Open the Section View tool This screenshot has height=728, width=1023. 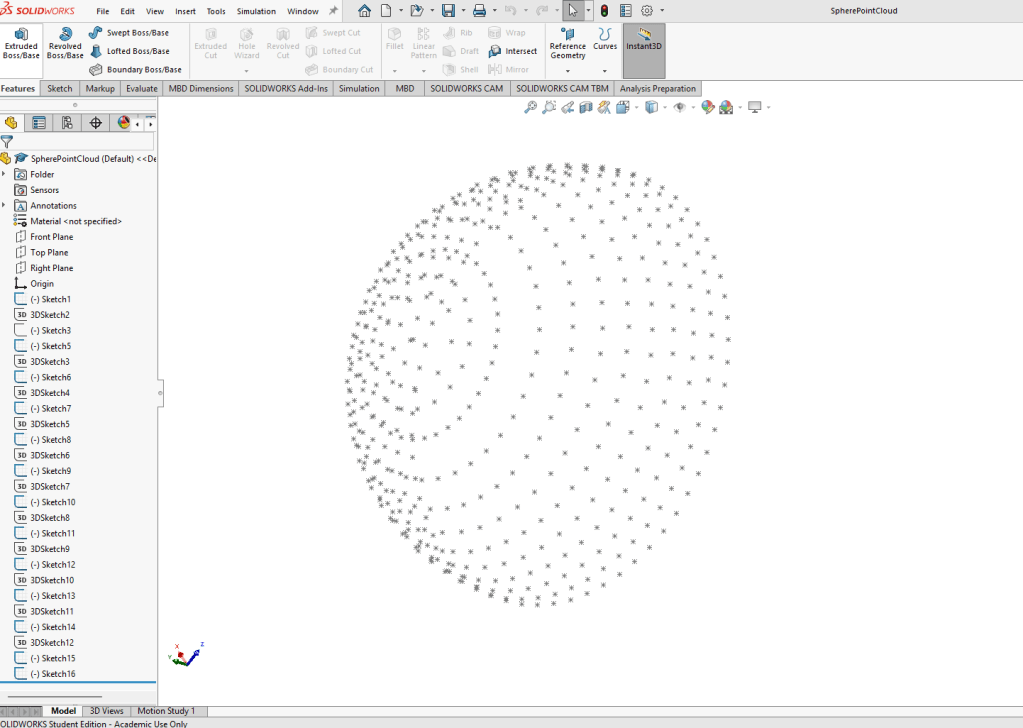tap(586, 107)
